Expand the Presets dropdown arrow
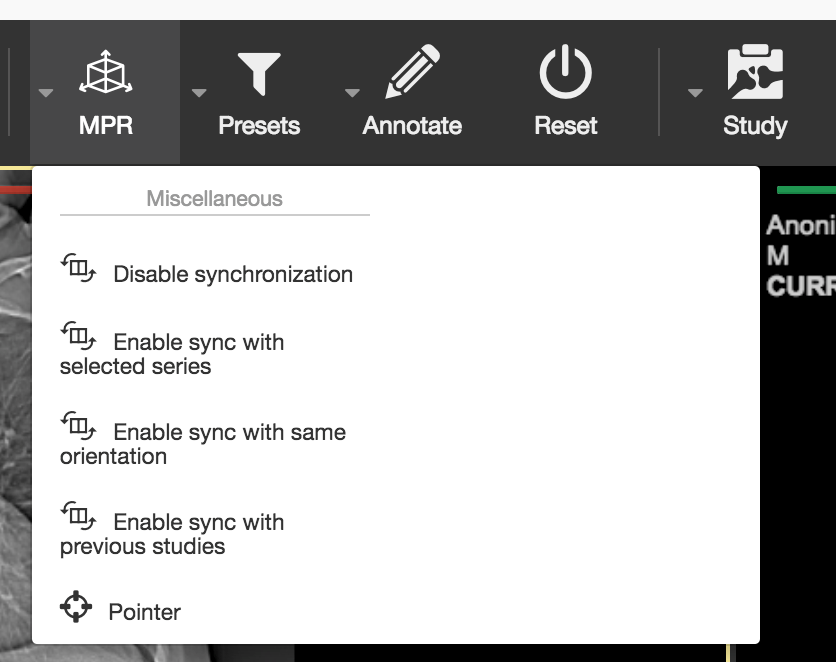 [199, 93]
